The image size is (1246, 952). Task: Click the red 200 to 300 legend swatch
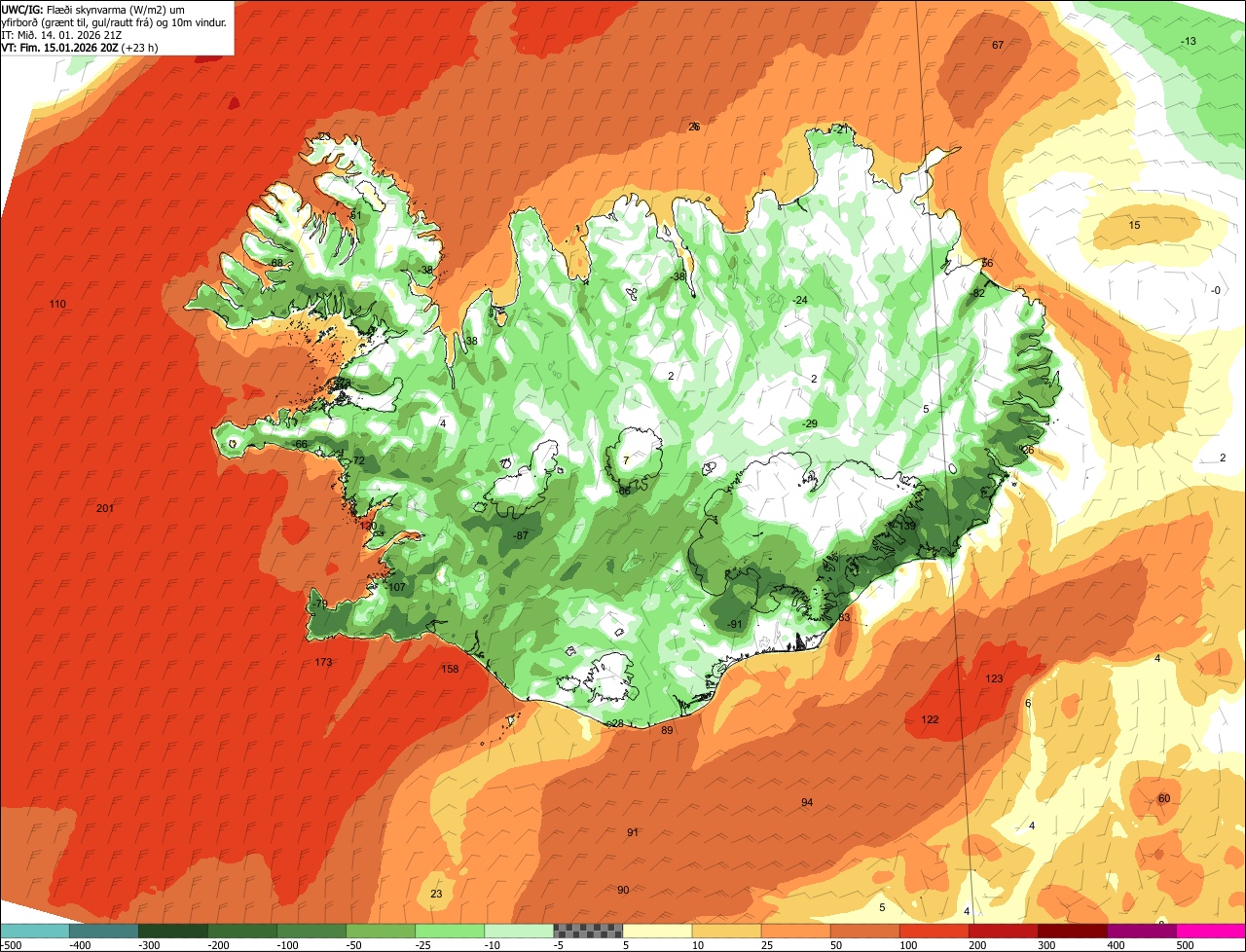1003,931
